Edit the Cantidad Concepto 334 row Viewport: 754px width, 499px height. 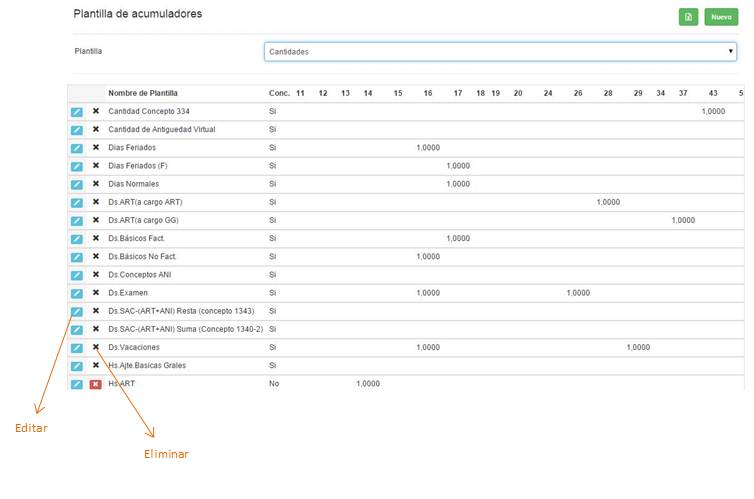77,112
